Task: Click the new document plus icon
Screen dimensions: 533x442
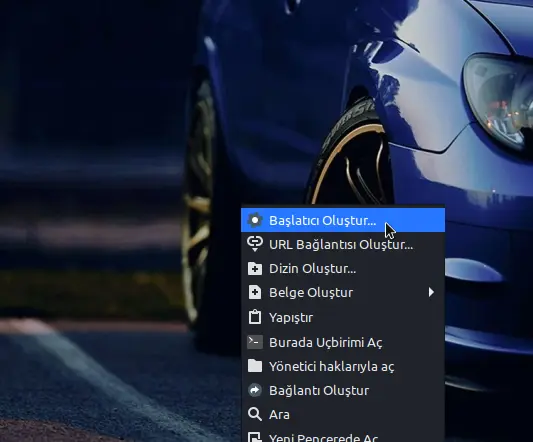Action: 255,293
